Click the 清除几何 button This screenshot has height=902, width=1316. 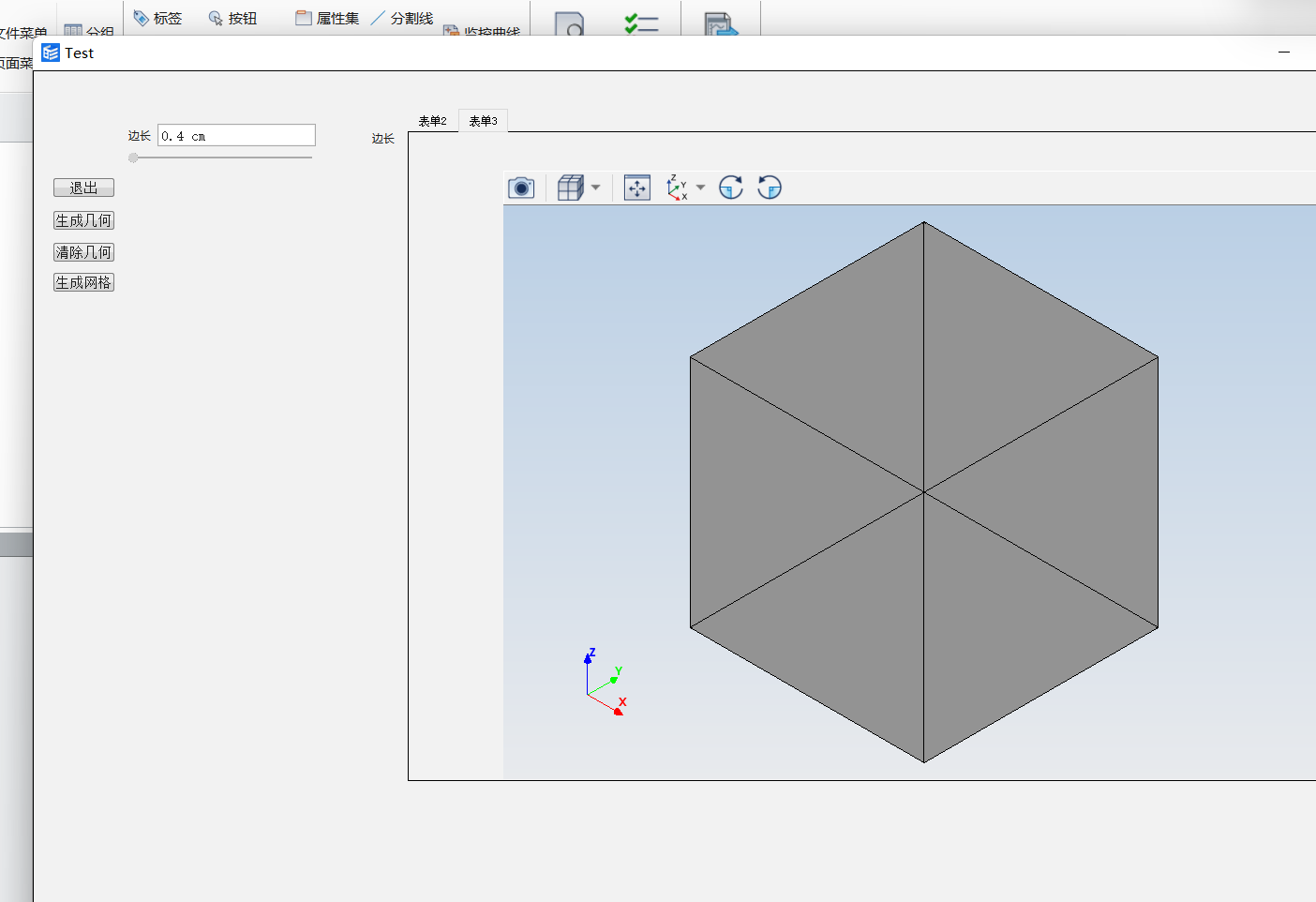[x=83, y=252]
